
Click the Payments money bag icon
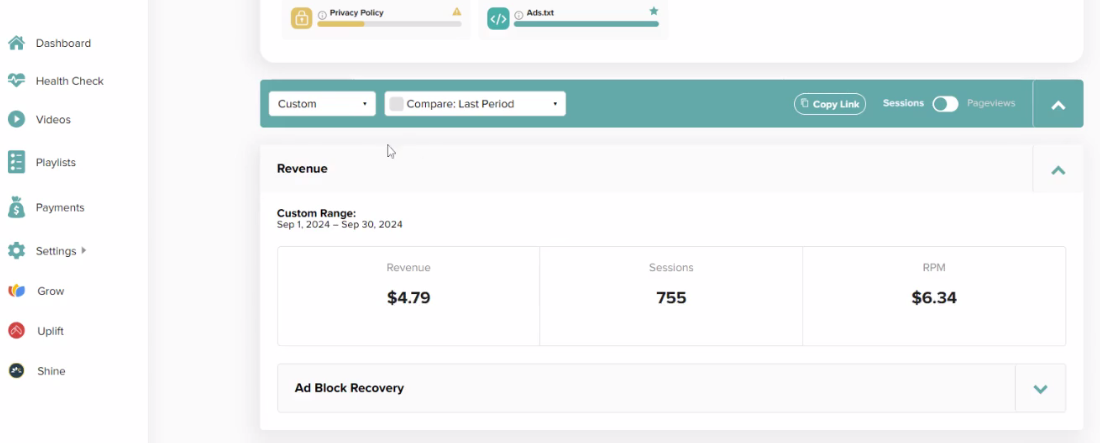(x=16, y=207)
